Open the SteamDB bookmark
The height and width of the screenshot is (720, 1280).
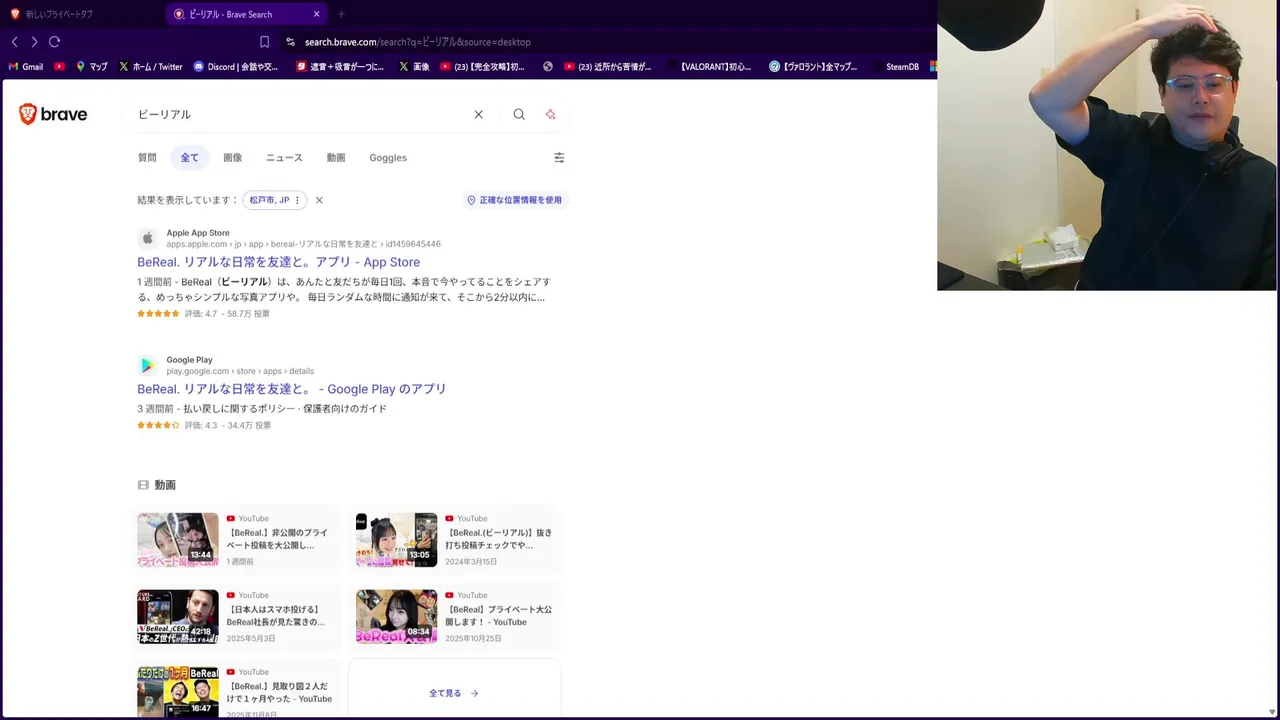pos(895,67)
